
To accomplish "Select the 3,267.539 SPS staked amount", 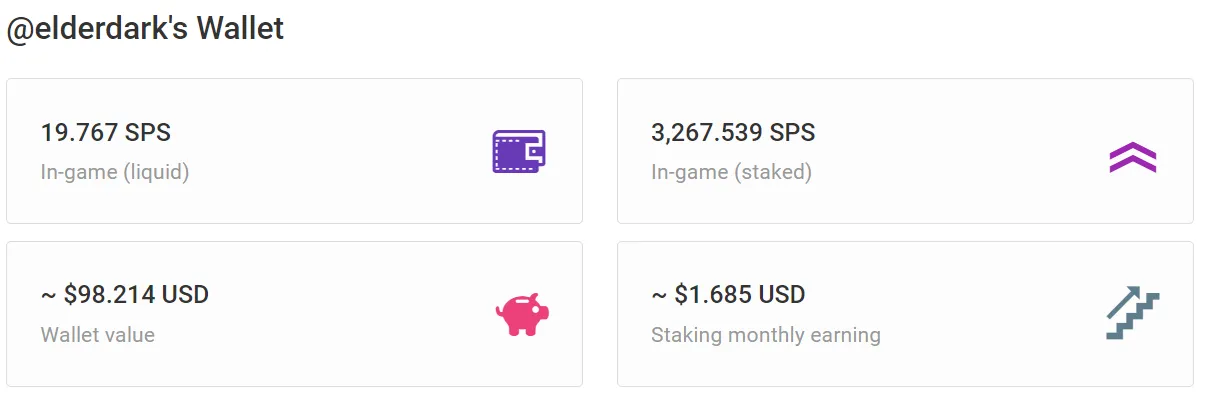I will [x=733, y=132].
